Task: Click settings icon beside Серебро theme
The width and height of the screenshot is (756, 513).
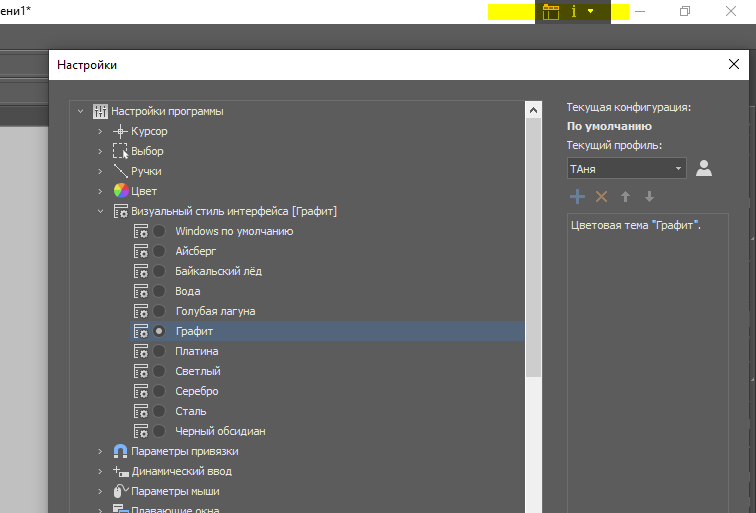Action: pos(141,392)
